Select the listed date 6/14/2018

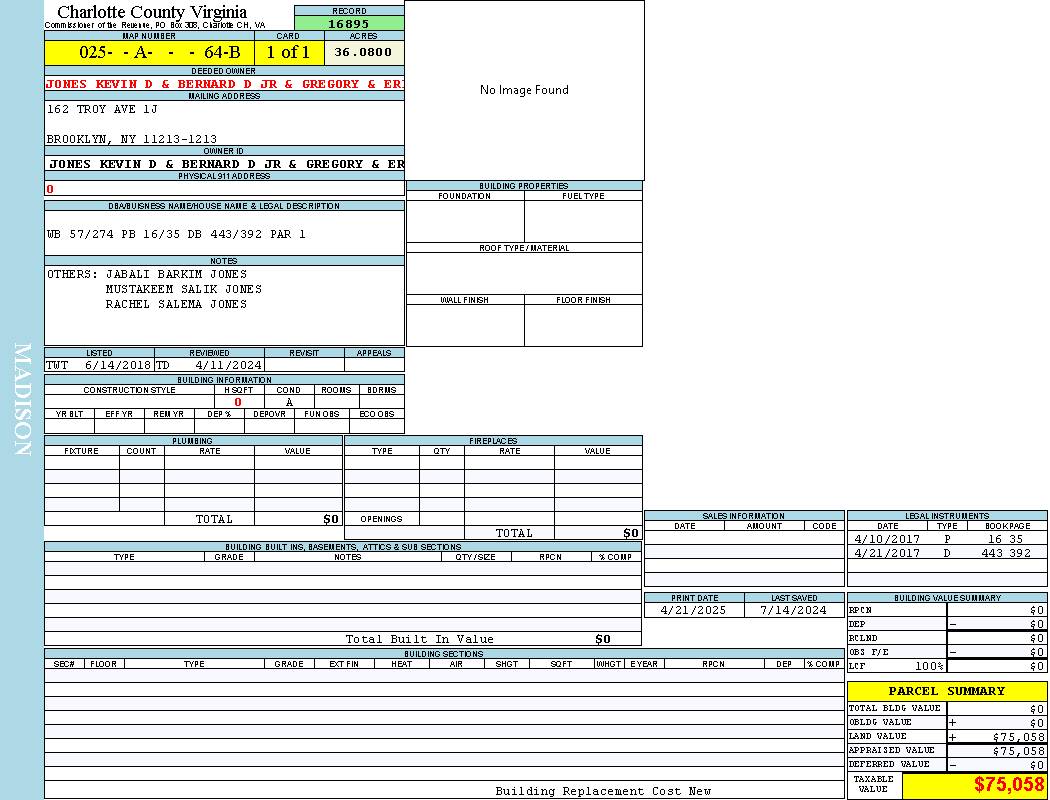point(117,366)
